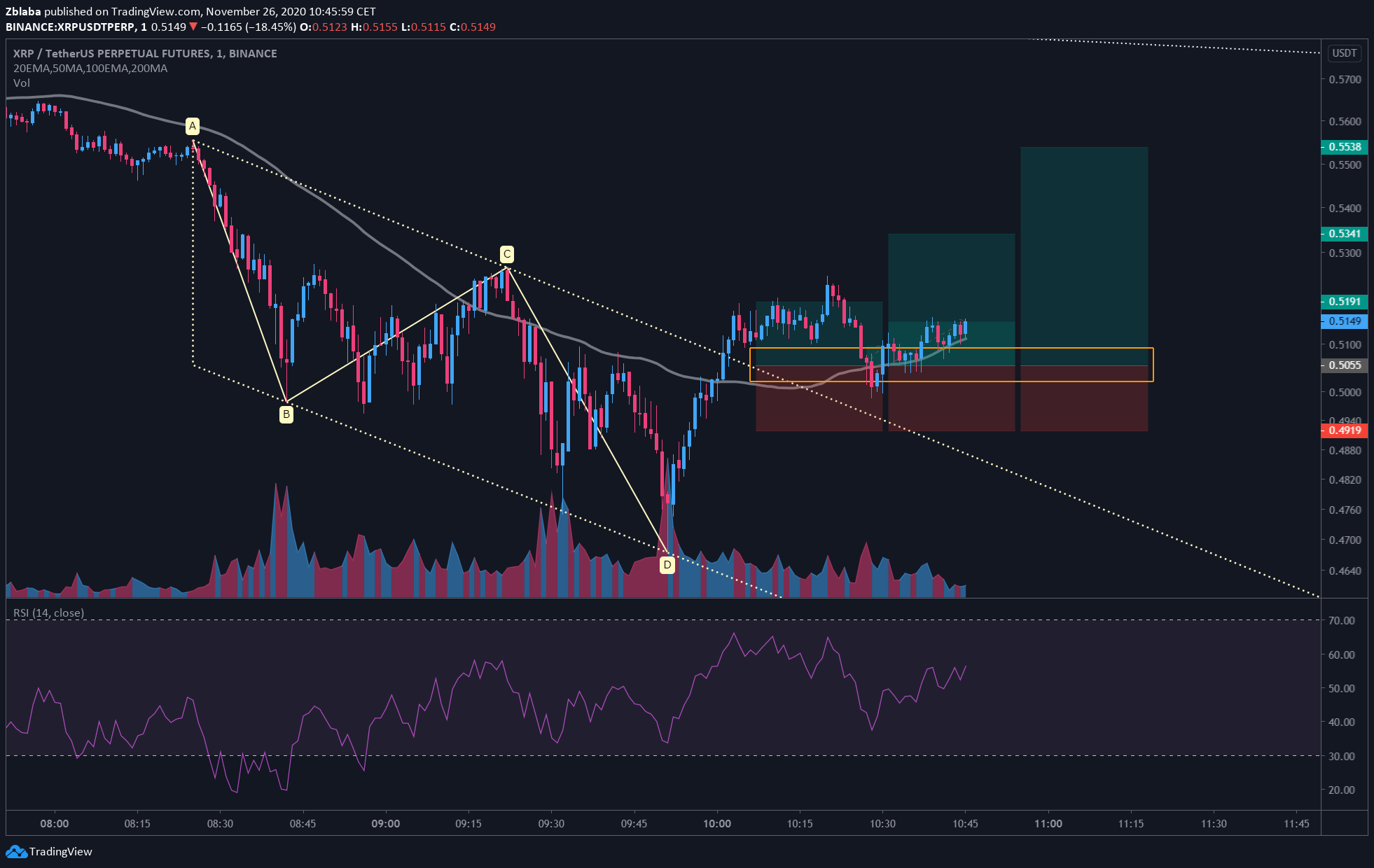1374x868 pixels.
Task: Click the 11:45 time axis label
Action: coord(1297,823)
